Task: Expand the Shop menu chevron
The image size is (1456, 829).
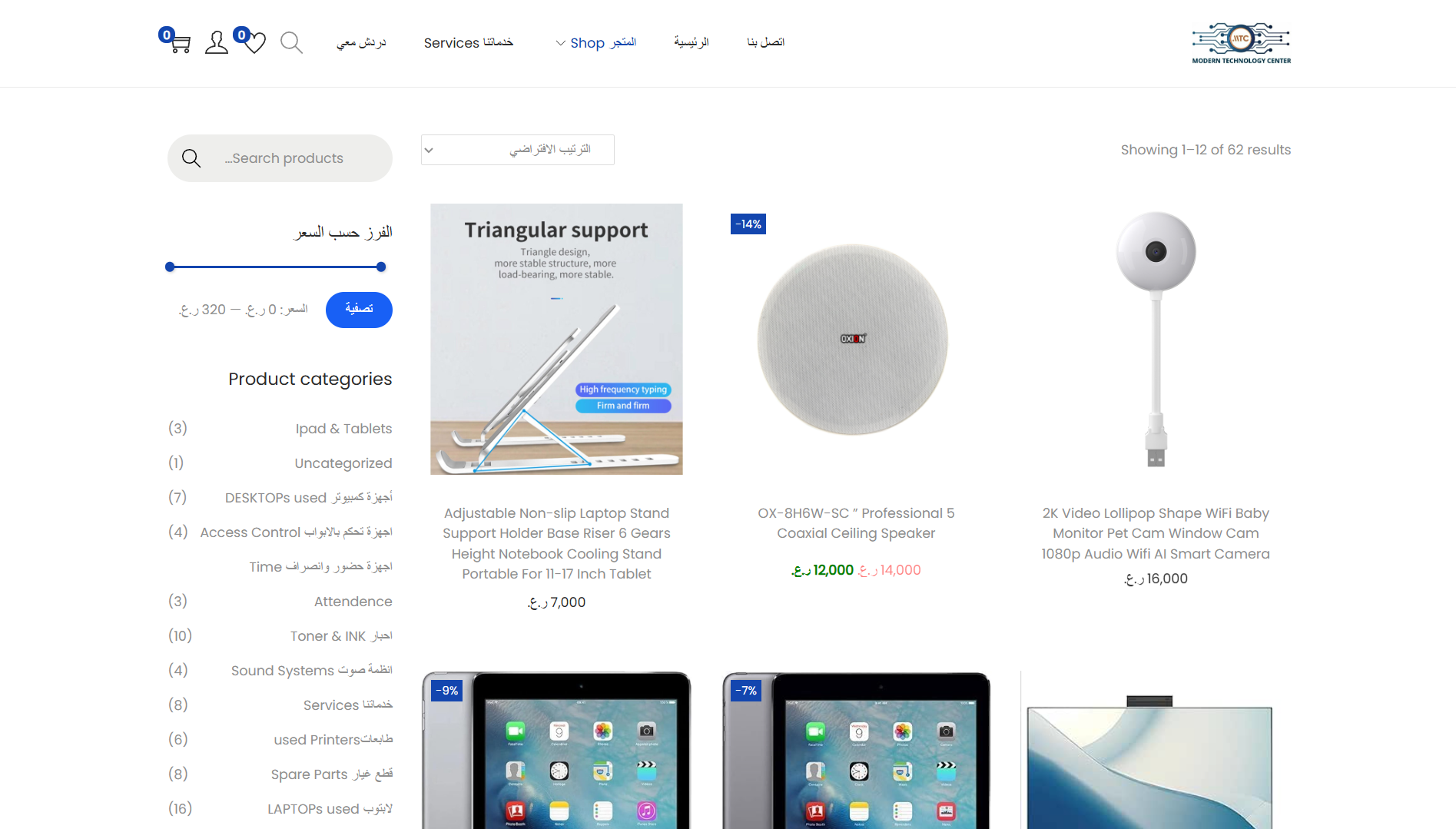Action: coord(561,43)
